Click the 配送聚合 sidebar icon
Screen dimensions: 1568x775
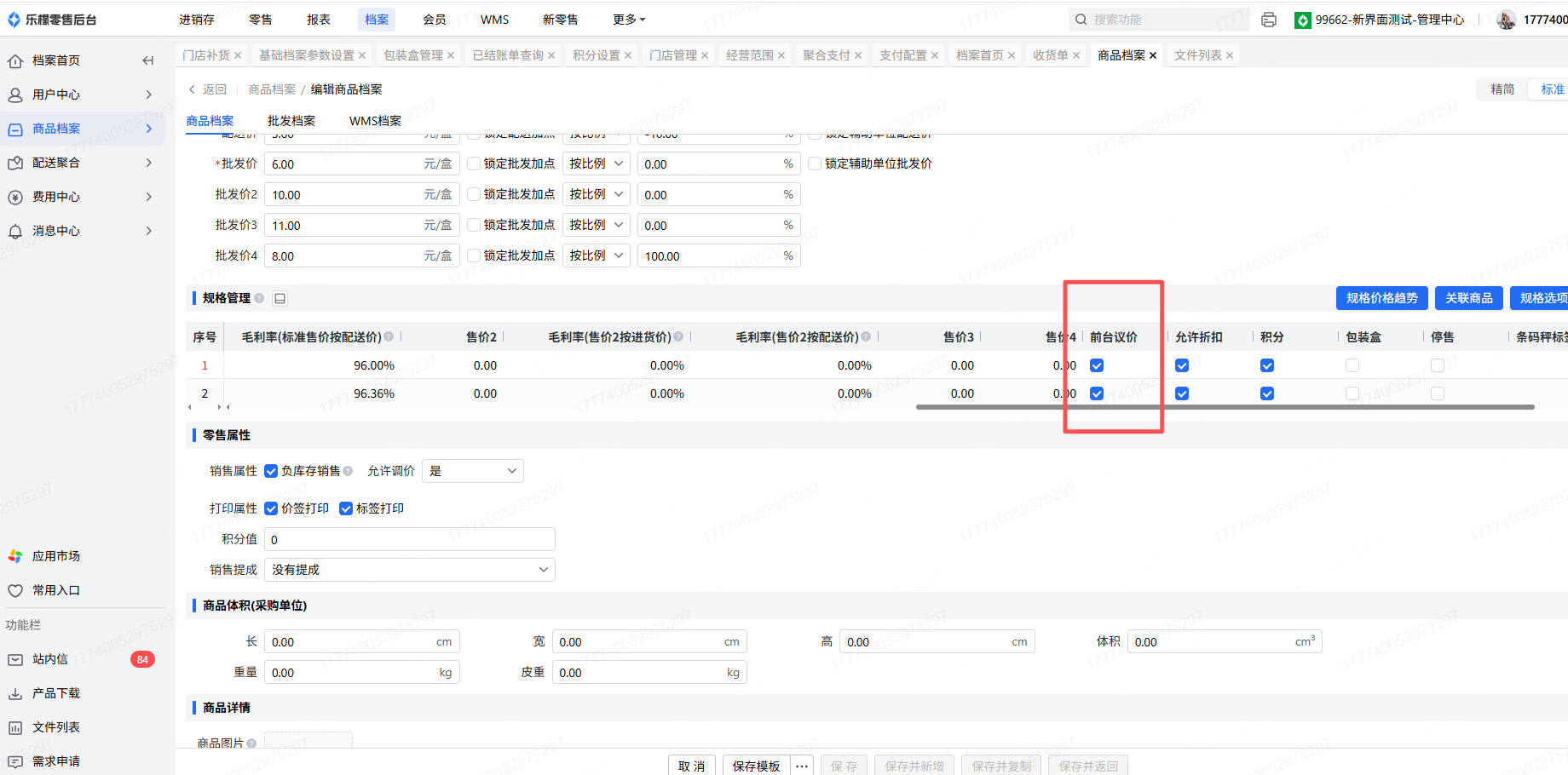click(15, 163)
